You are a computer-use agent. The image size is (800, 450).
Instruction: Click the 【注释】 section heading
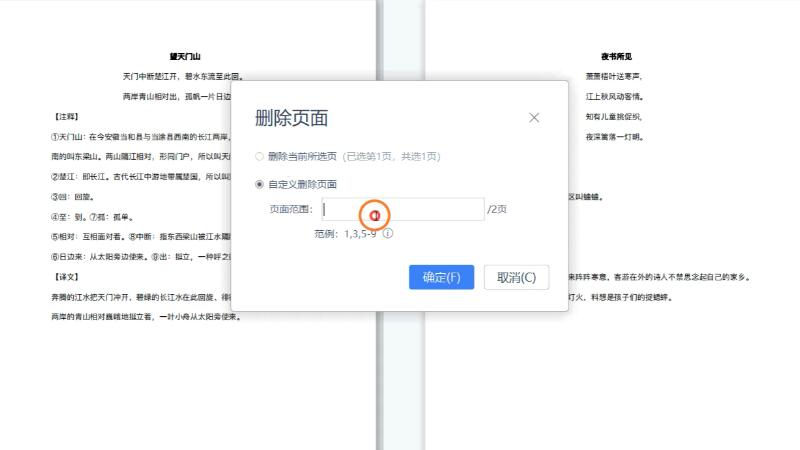tap(67, 116)
